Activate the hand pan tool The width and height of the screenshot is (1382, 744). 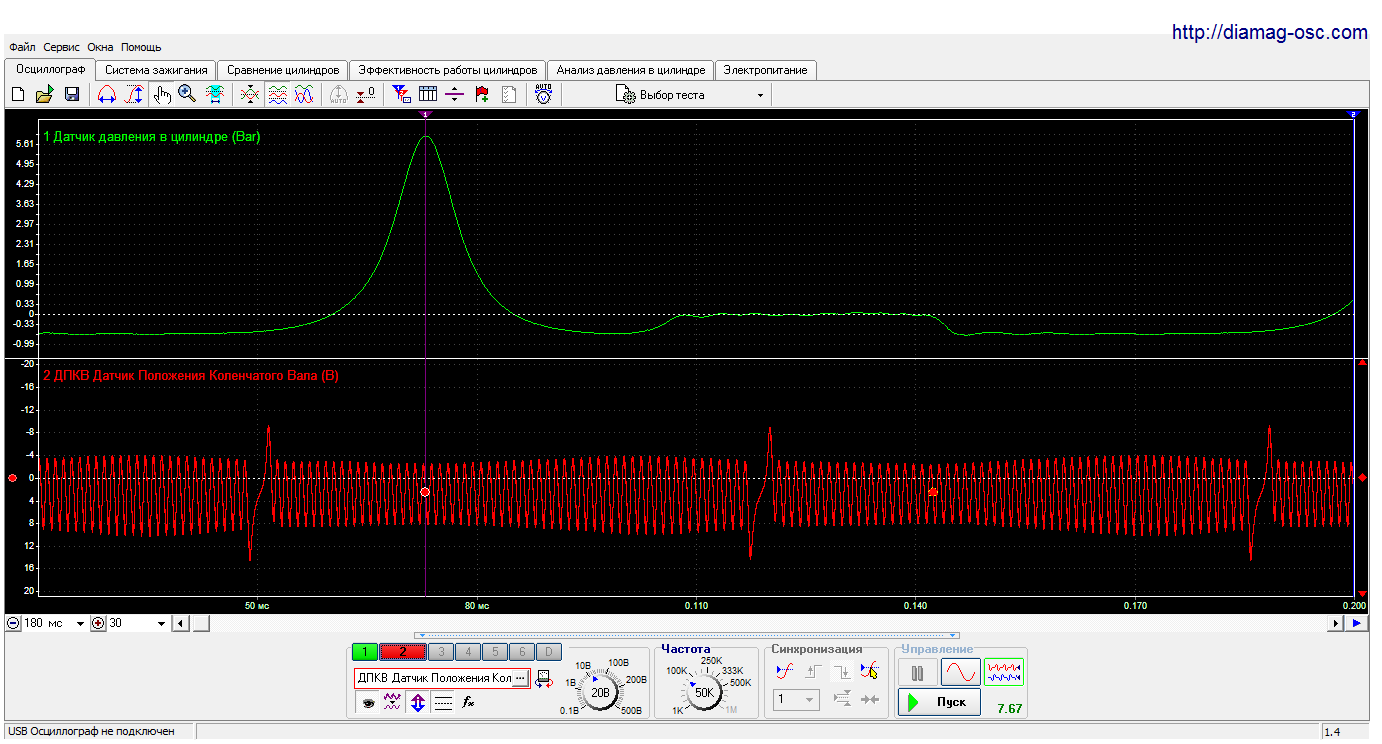click(x=162, y=94)
